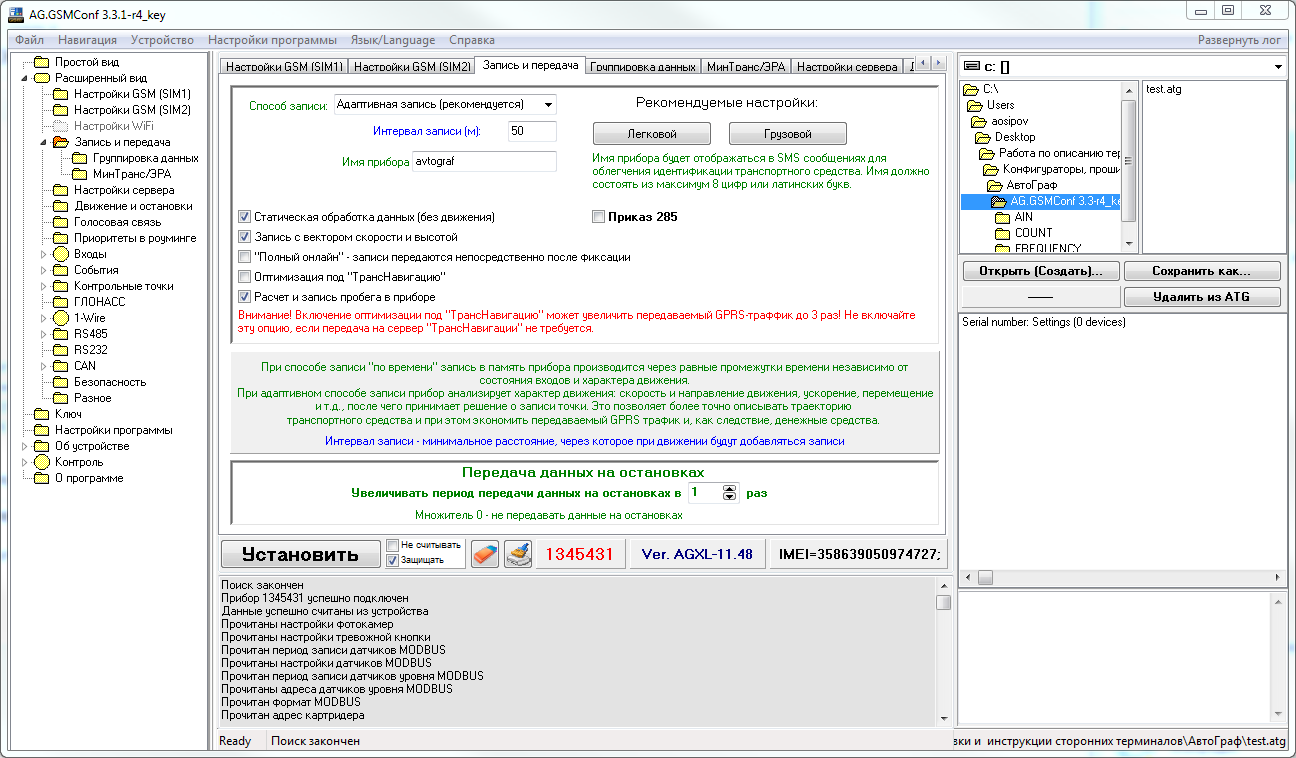The width and height of the screenshot is (1296, 758).
Task: Switch to the Настройки GSM (SIM1) tab
Action: click(x=284, y=67)
